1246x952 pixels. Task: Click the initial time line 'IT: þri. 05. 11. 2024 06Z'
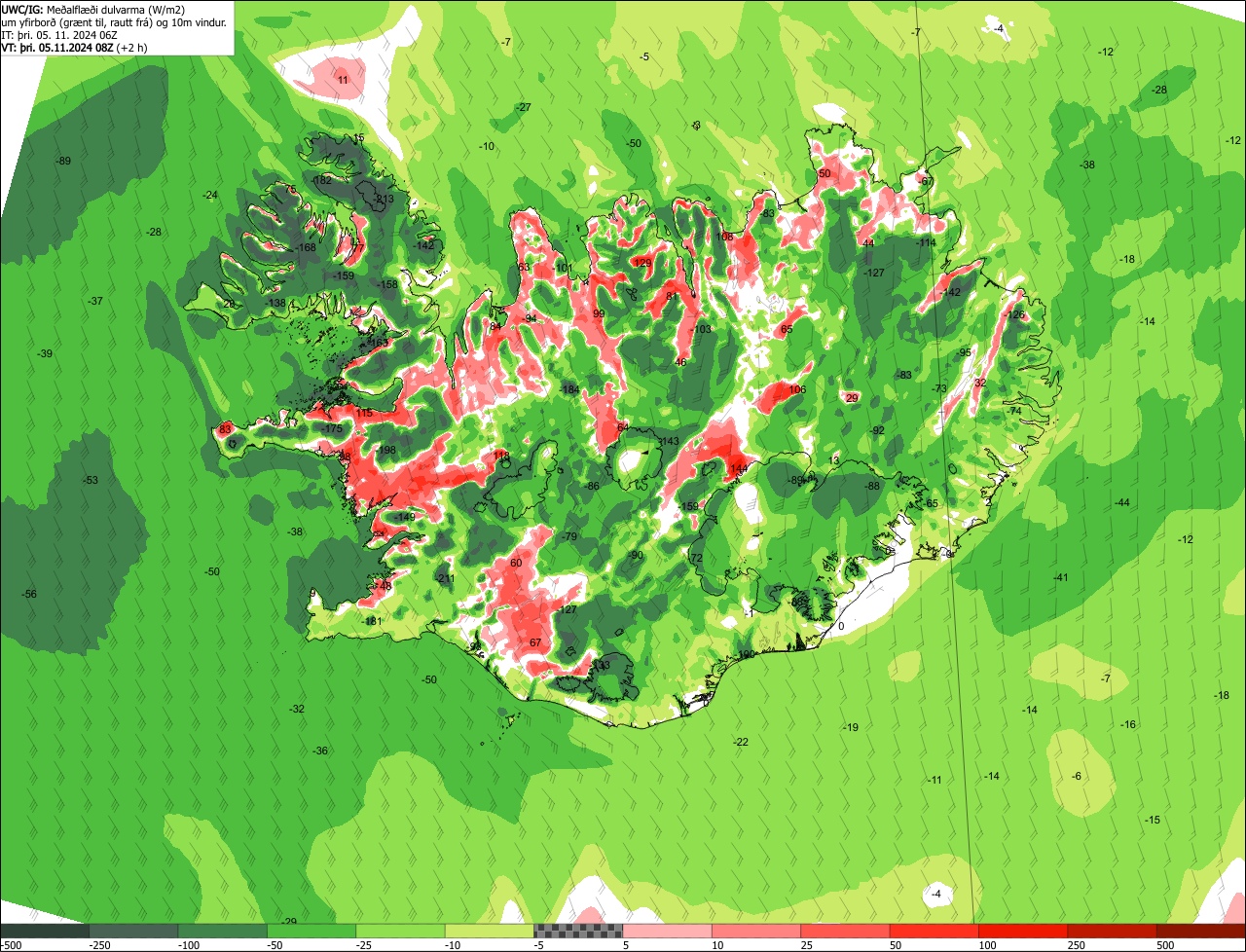pyautogui.click(x=59, y=34)
